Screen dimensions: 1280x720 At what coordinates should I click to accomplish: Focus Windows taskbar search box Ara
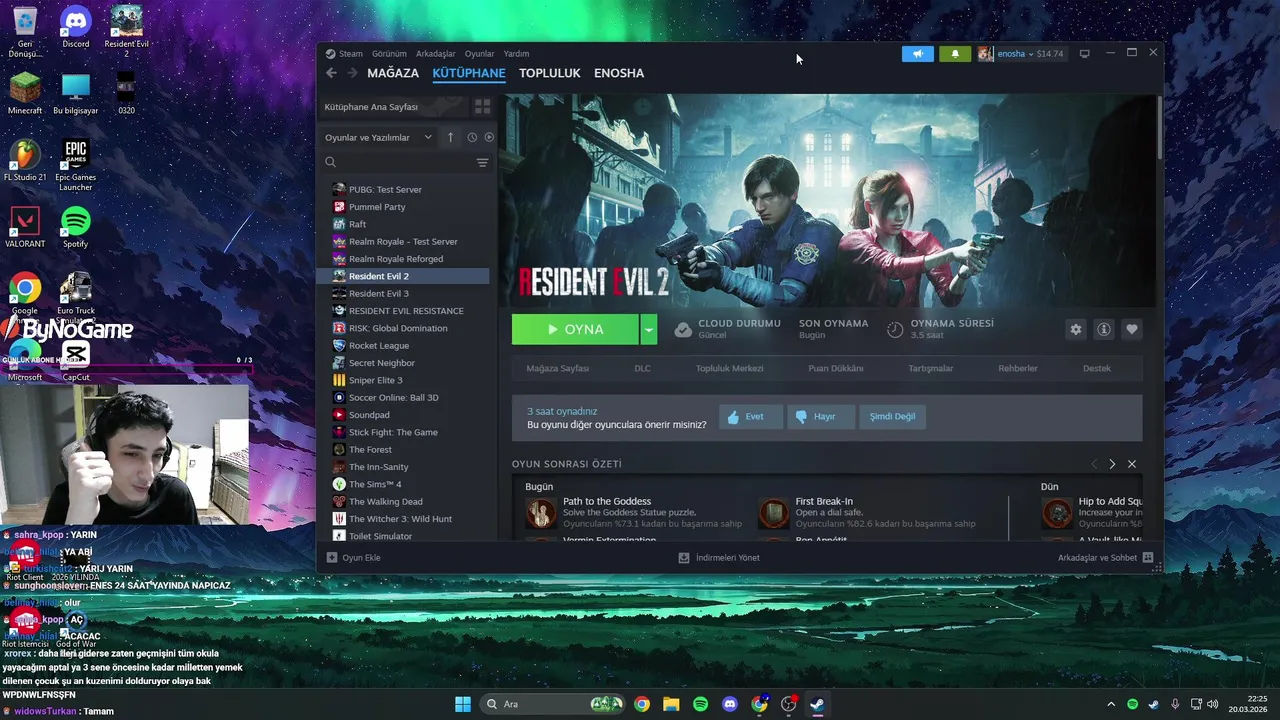tap(553, 704)
